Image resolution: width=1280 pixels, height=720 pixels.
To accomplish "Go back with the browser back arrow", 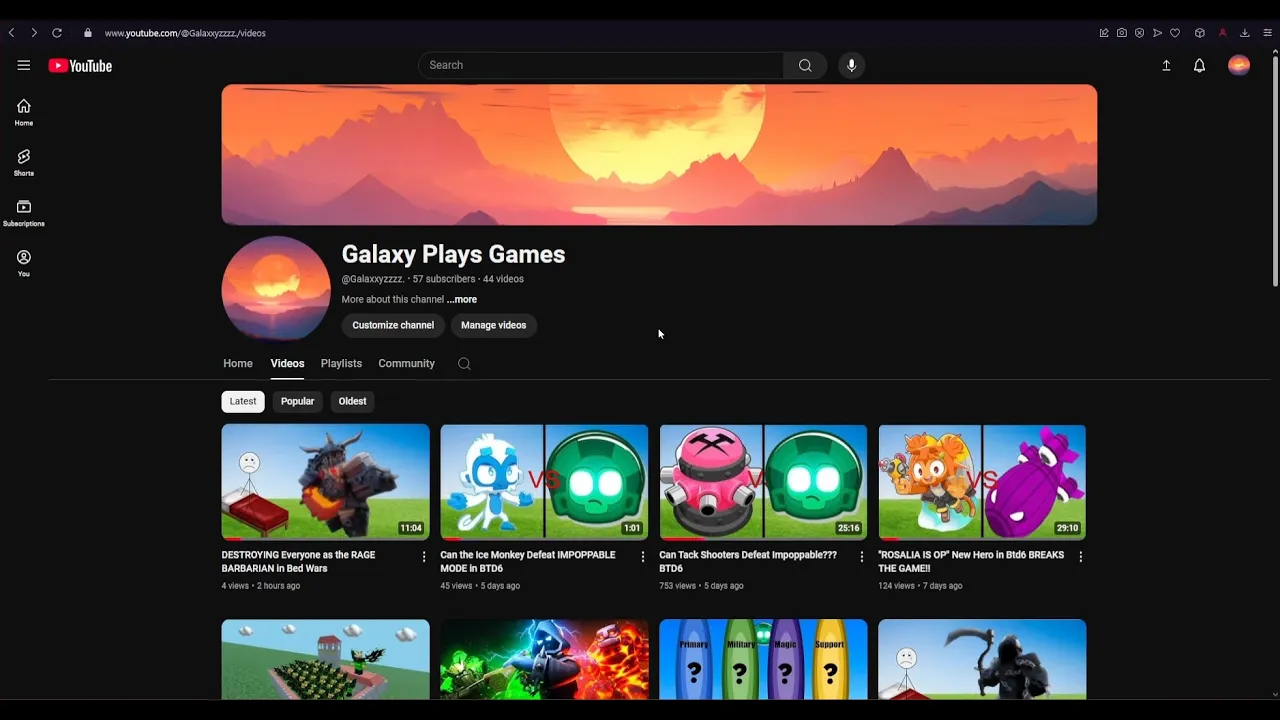I will point(11,33).
